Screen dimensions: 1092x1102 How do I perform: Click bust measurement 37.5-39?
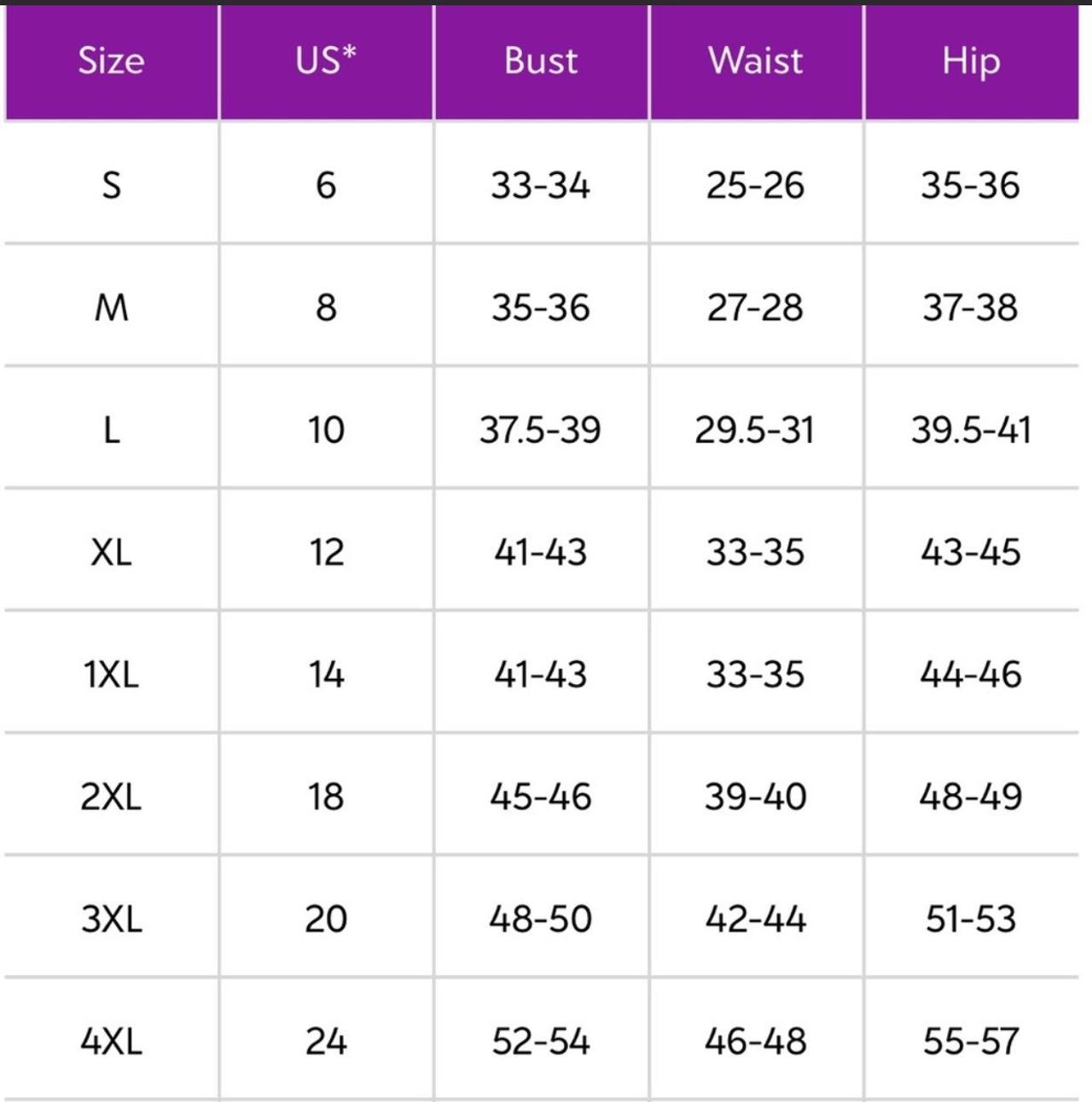coord(541,429)
